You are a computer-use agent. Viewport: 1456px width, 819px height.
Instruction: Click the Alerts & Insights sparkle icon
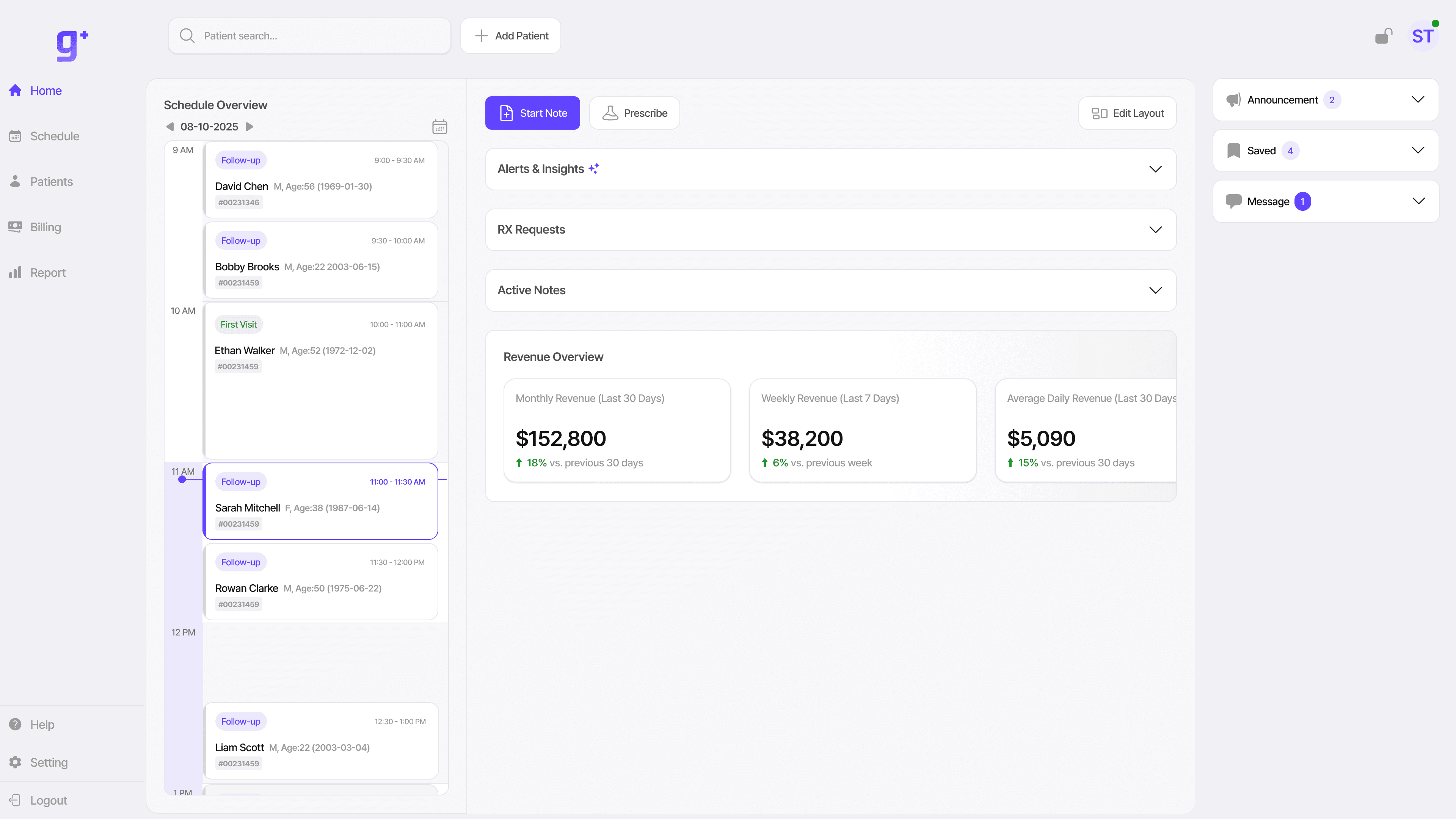(593, 168)
